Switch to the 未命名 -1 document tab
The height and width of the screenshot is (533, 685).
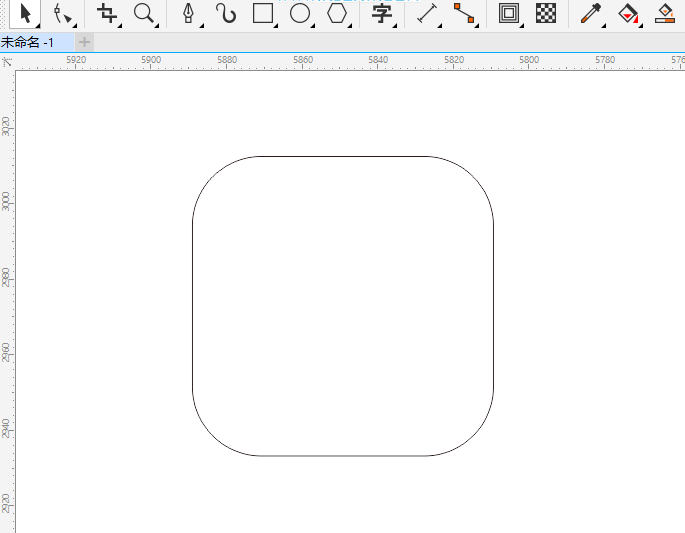tap(30, 42)
